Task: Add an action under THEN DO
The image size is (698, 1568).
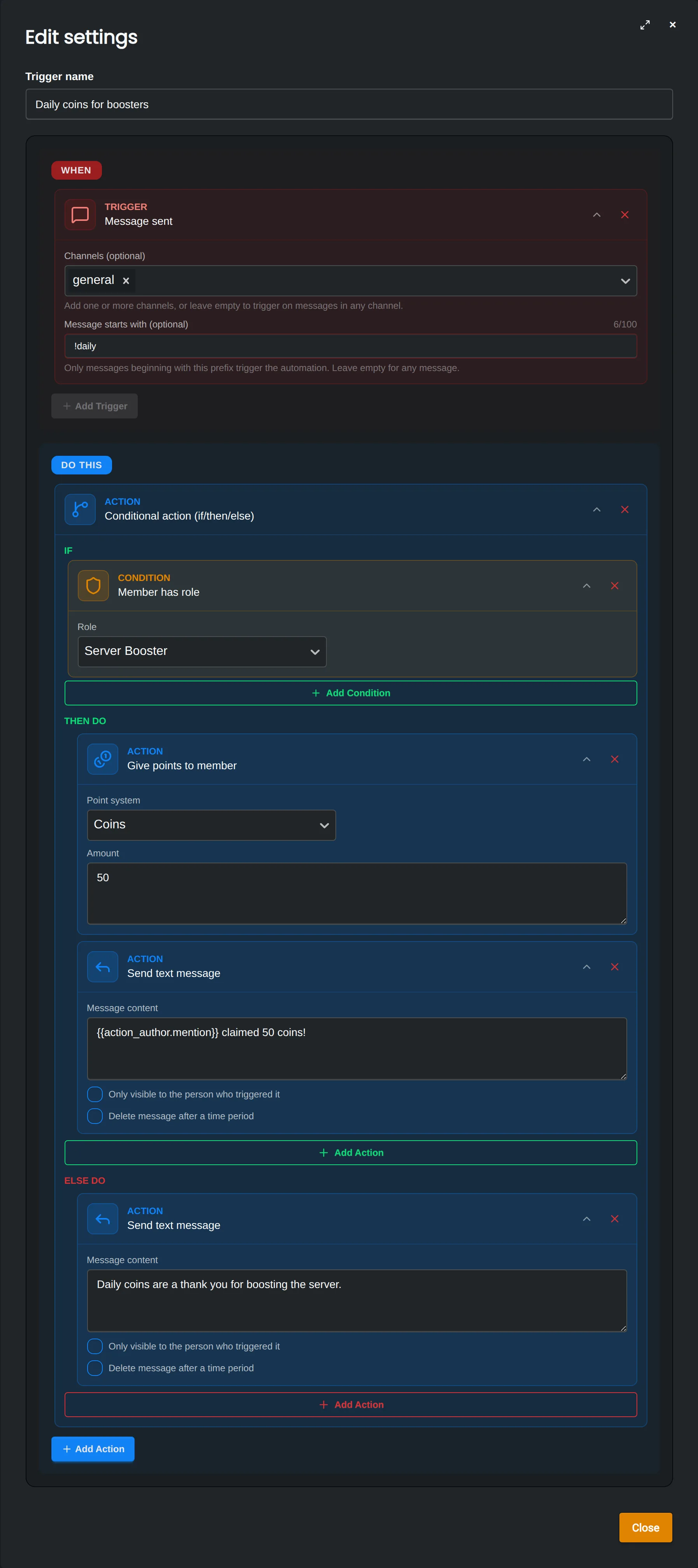Action: 351,1152
